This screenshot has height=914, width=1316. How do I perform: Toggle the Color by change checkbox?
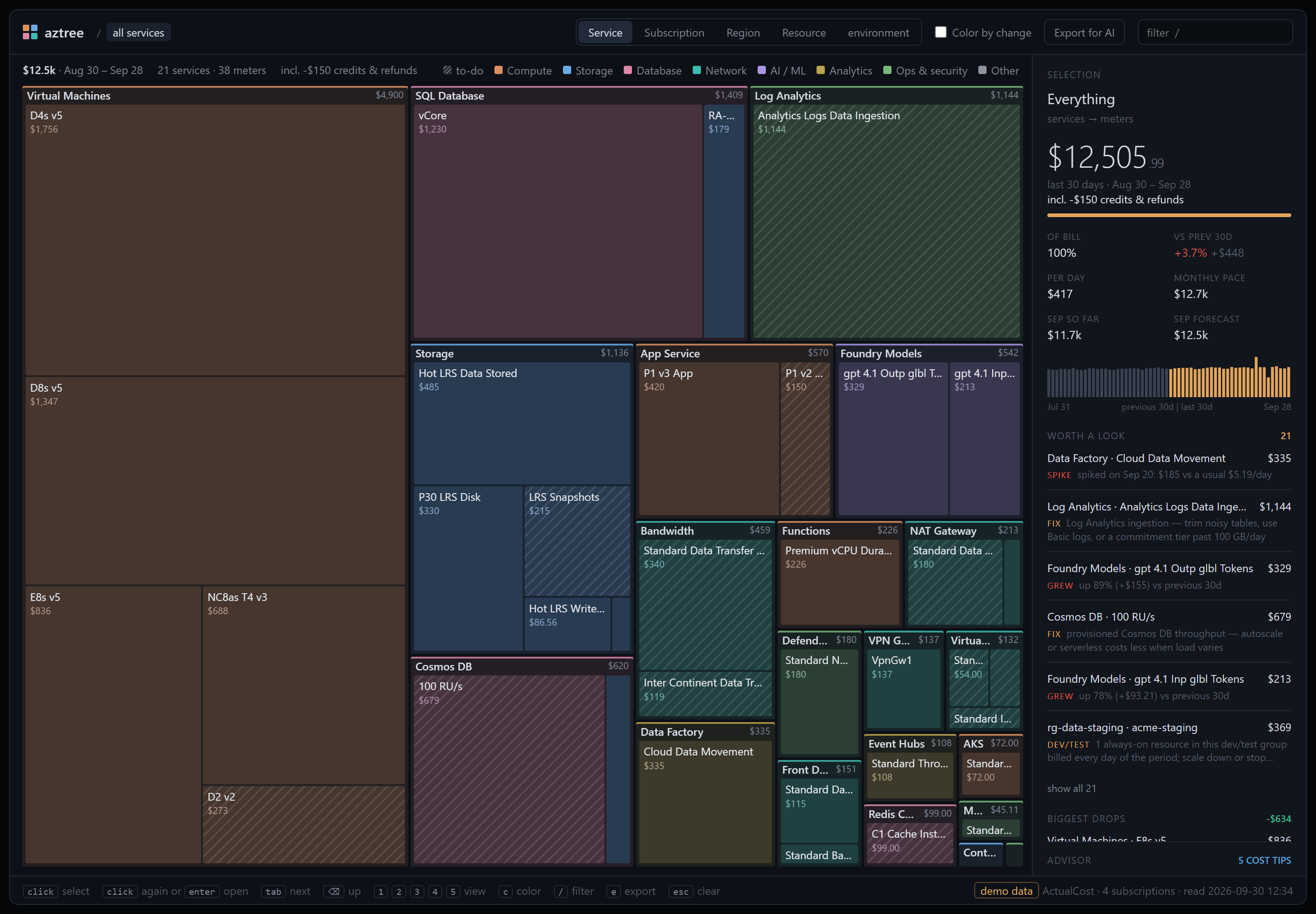click(940, 32)
